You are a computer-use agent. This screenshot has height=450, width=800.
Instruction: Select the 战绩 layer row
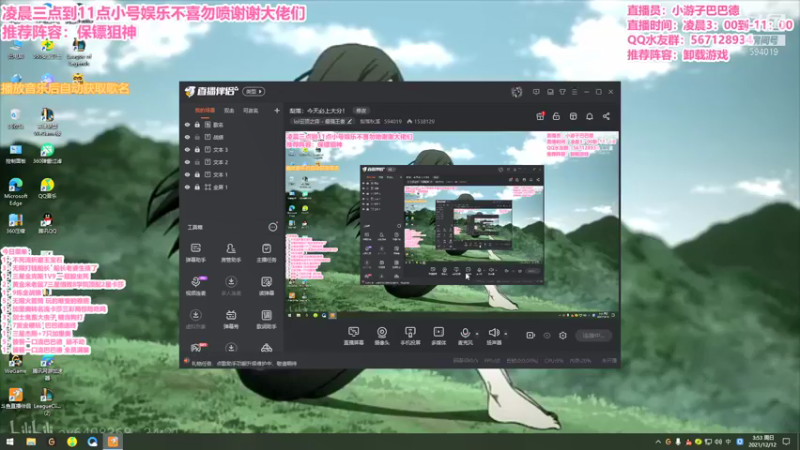pos(232,137)
